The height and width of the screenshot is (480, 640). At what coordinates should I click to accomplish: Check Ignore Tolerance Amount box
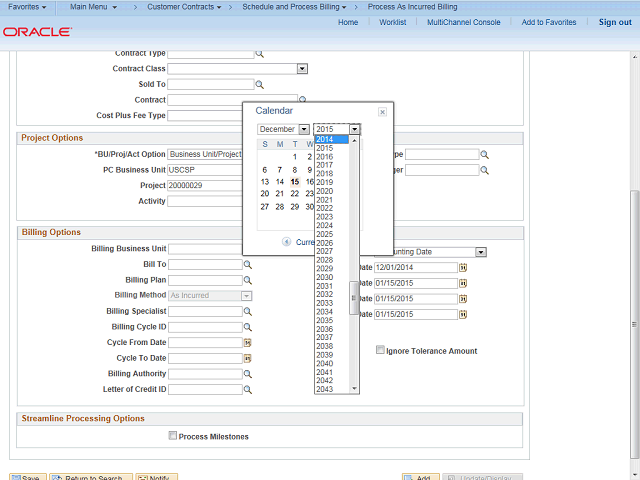[x=380, y=351]
